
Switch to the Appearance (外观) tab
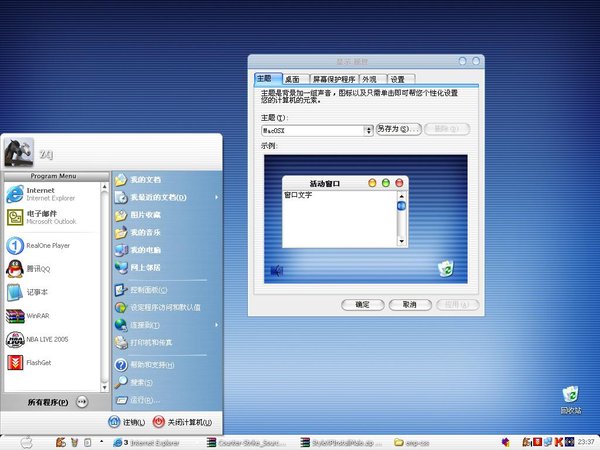pyautogui.click(x=373, y=79)
